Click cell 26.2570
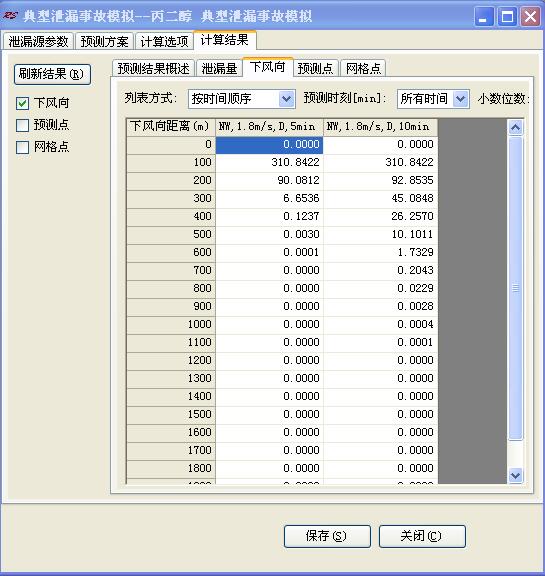The width and height of the screenshot is (545, 576). coord(380,217)
